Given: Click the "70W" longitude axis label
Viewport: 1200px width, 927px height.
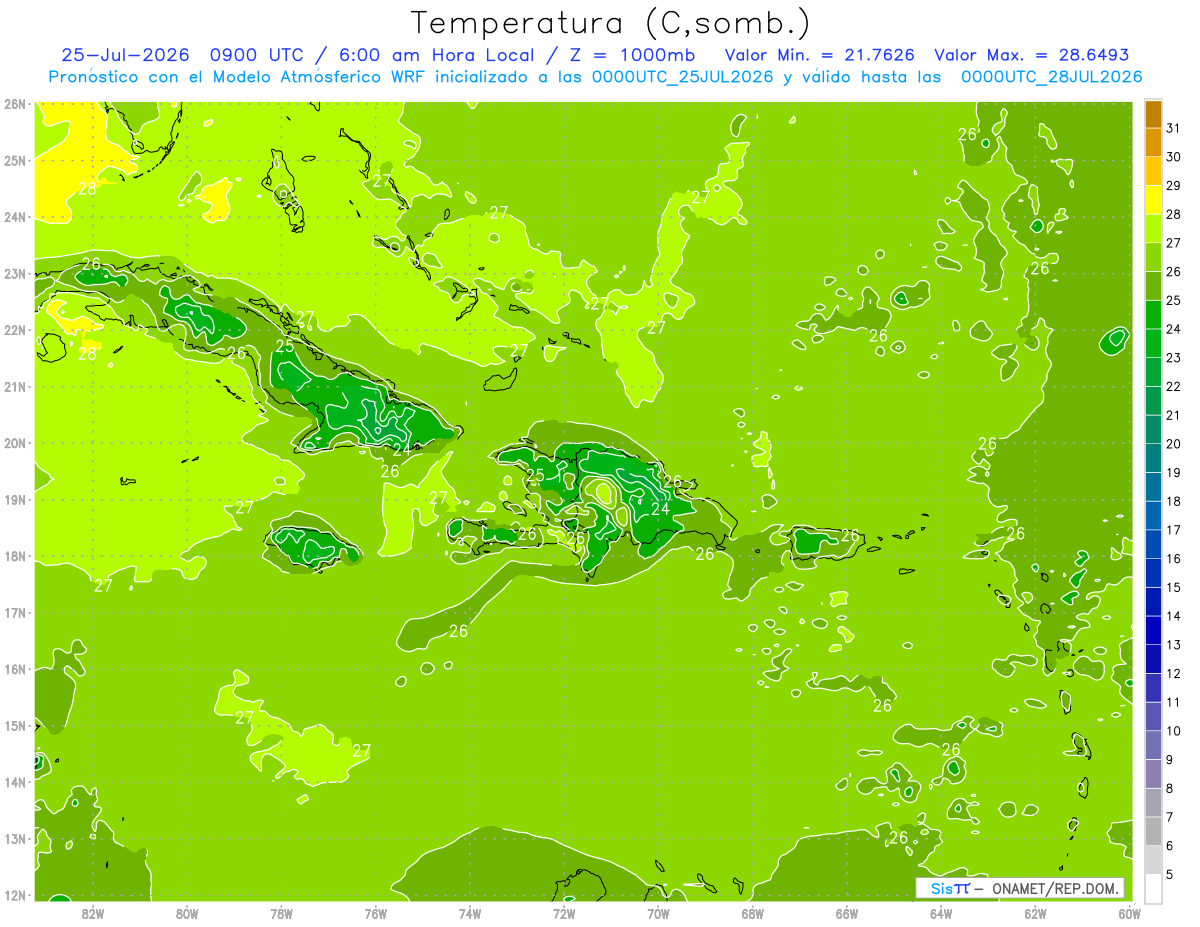Looking at the screenshot, I should pyautogui.click(x=658, y=913).
